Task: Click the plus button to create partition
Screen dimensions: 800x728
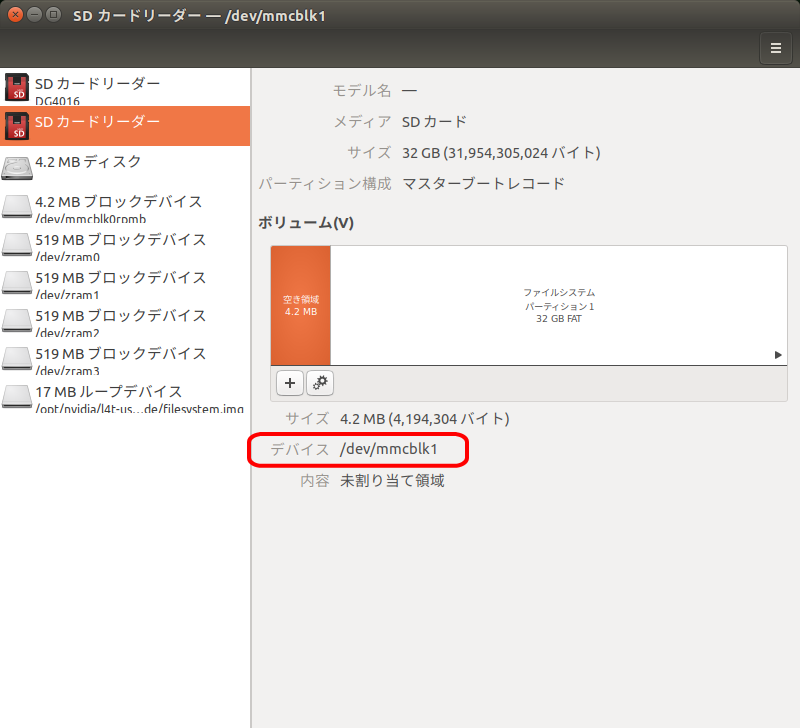Action: click(x=289, y=382)
